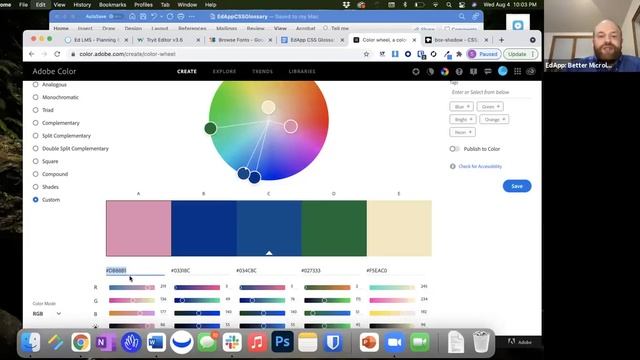Open Word from the dock
640x360 pixels.
156,342
